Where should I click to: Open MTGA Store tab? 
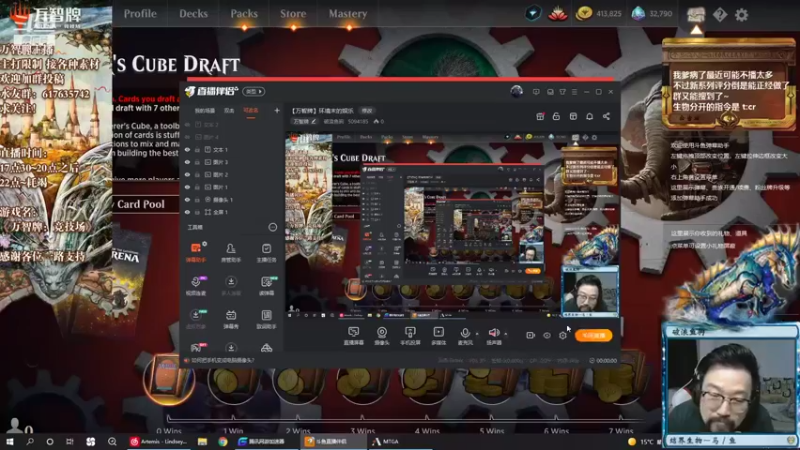coord(293,14)
